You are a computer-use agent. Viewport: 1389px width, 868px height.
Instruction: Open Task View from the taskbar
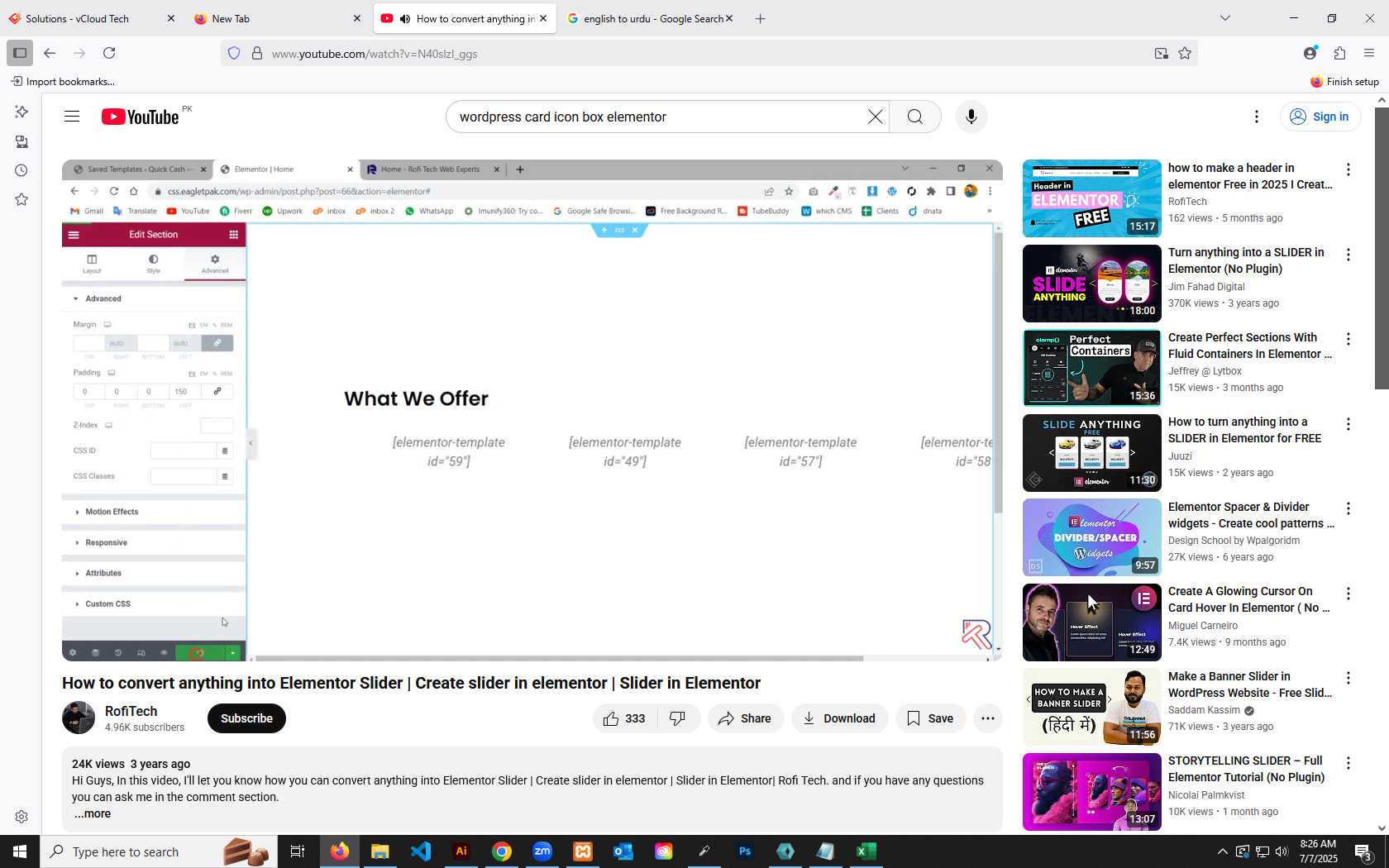tap(298, 851)
